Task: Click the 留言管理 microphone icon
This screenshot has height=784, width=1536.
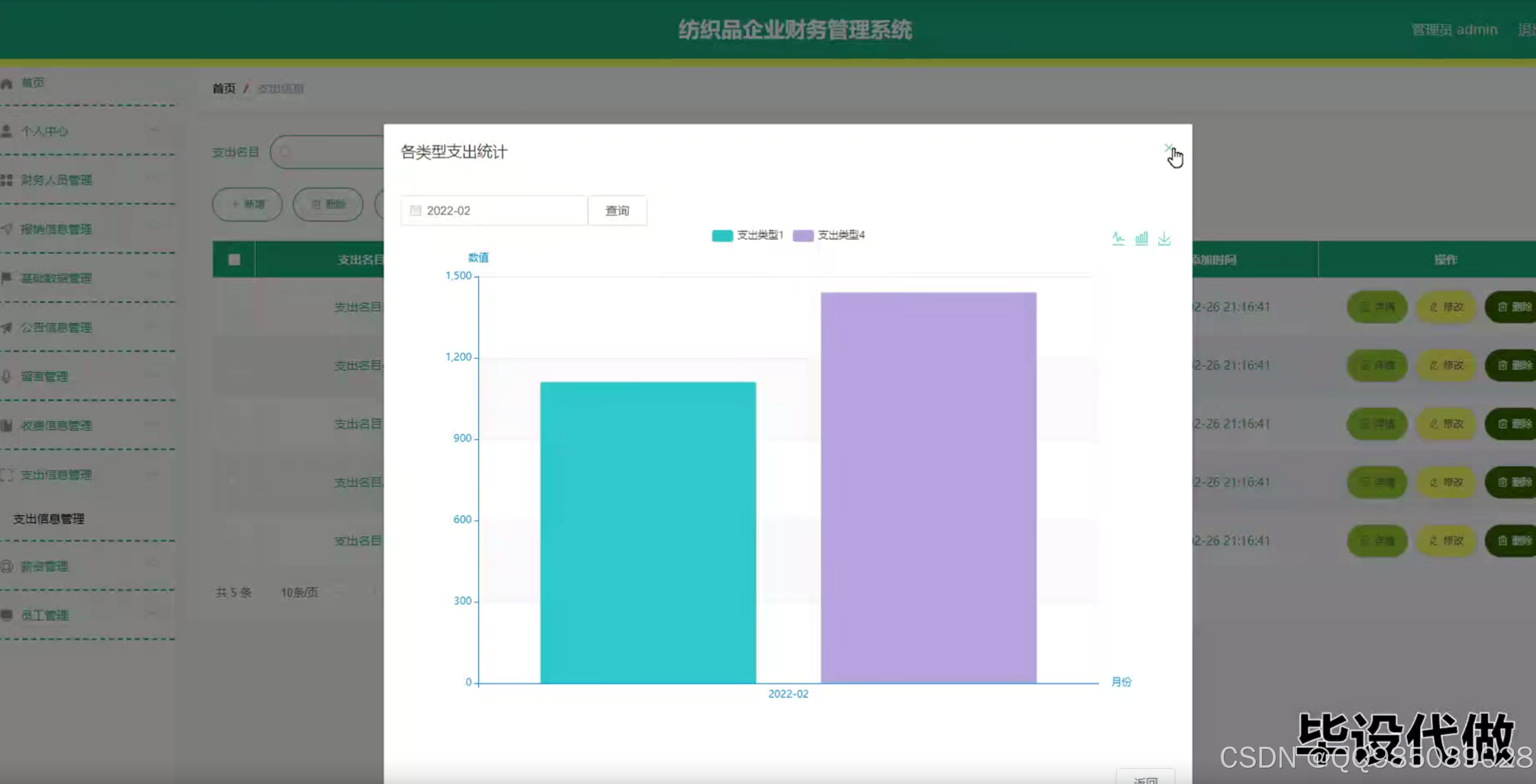Action: (x=7, y=376)
